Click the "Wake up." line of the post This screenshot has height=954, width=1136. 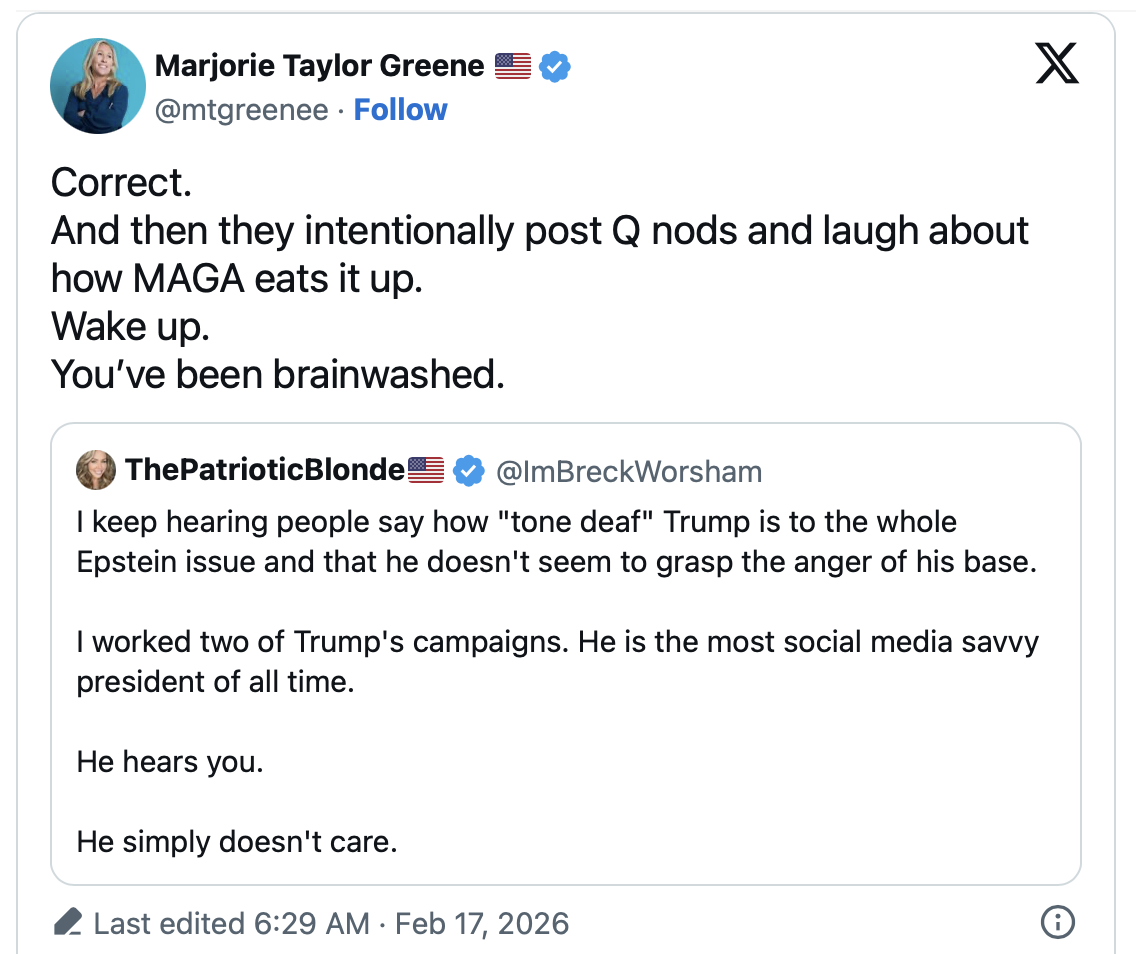(x=131, y=326)
